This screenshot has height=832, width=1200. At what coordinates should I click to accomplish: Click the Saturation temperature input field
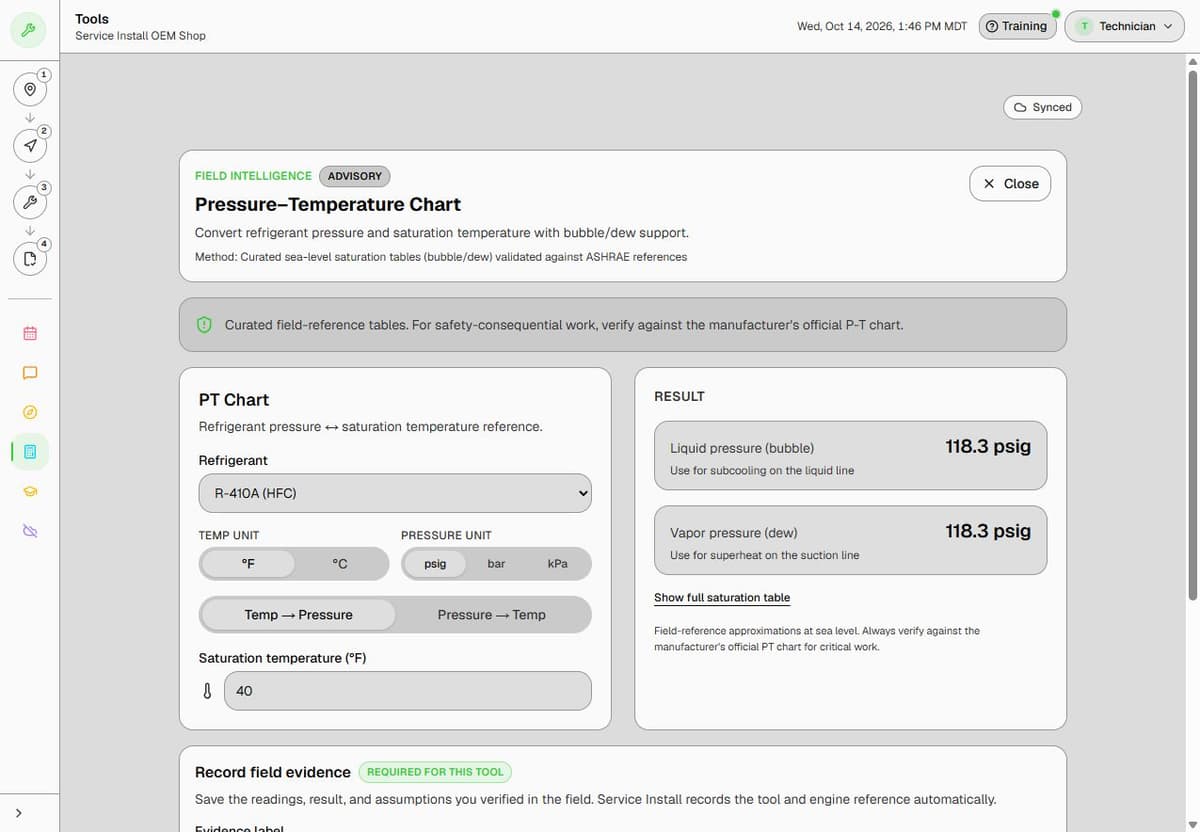(x=408, y=691)
